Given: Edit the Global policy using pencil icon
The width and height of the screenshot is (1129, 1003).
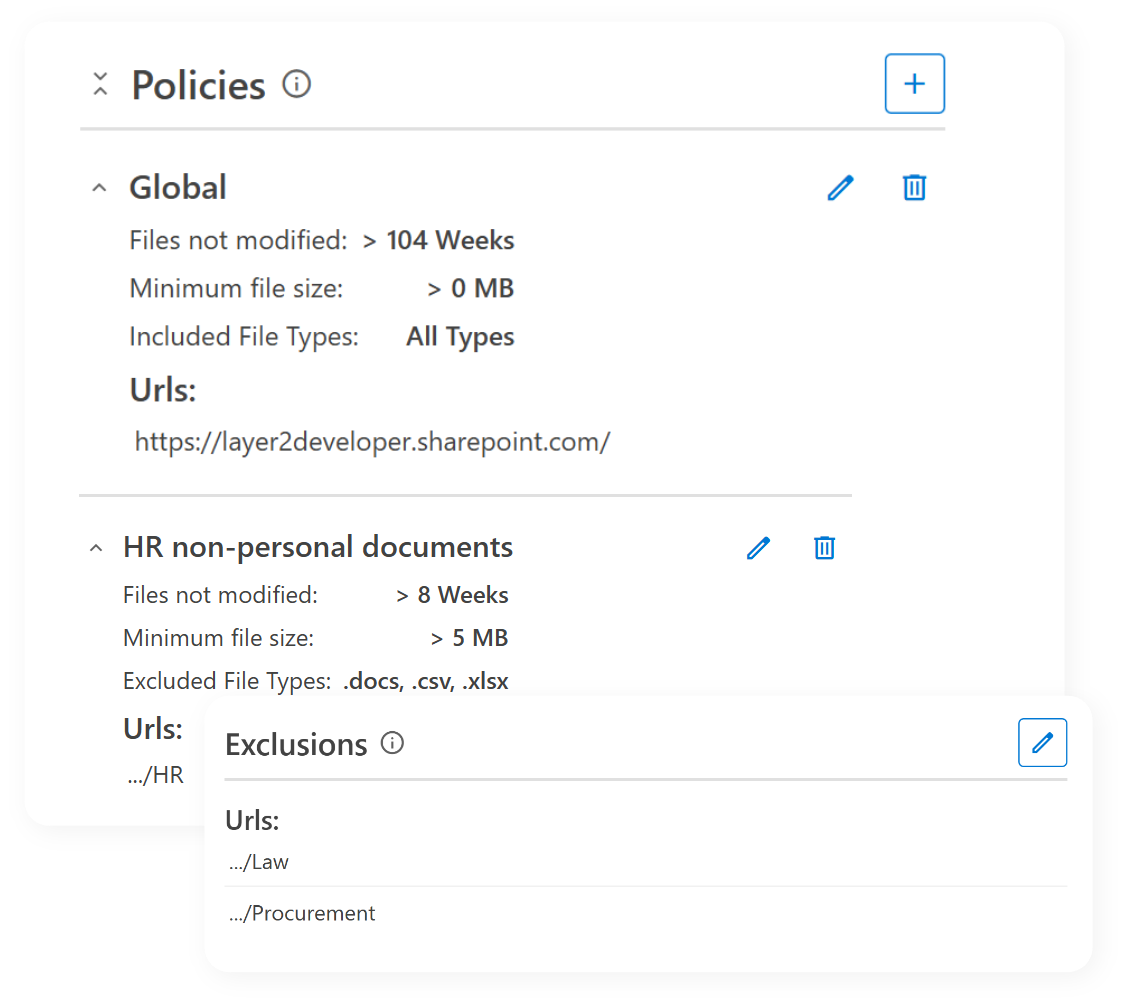Looking at the screenshot, I should (840, 187).
